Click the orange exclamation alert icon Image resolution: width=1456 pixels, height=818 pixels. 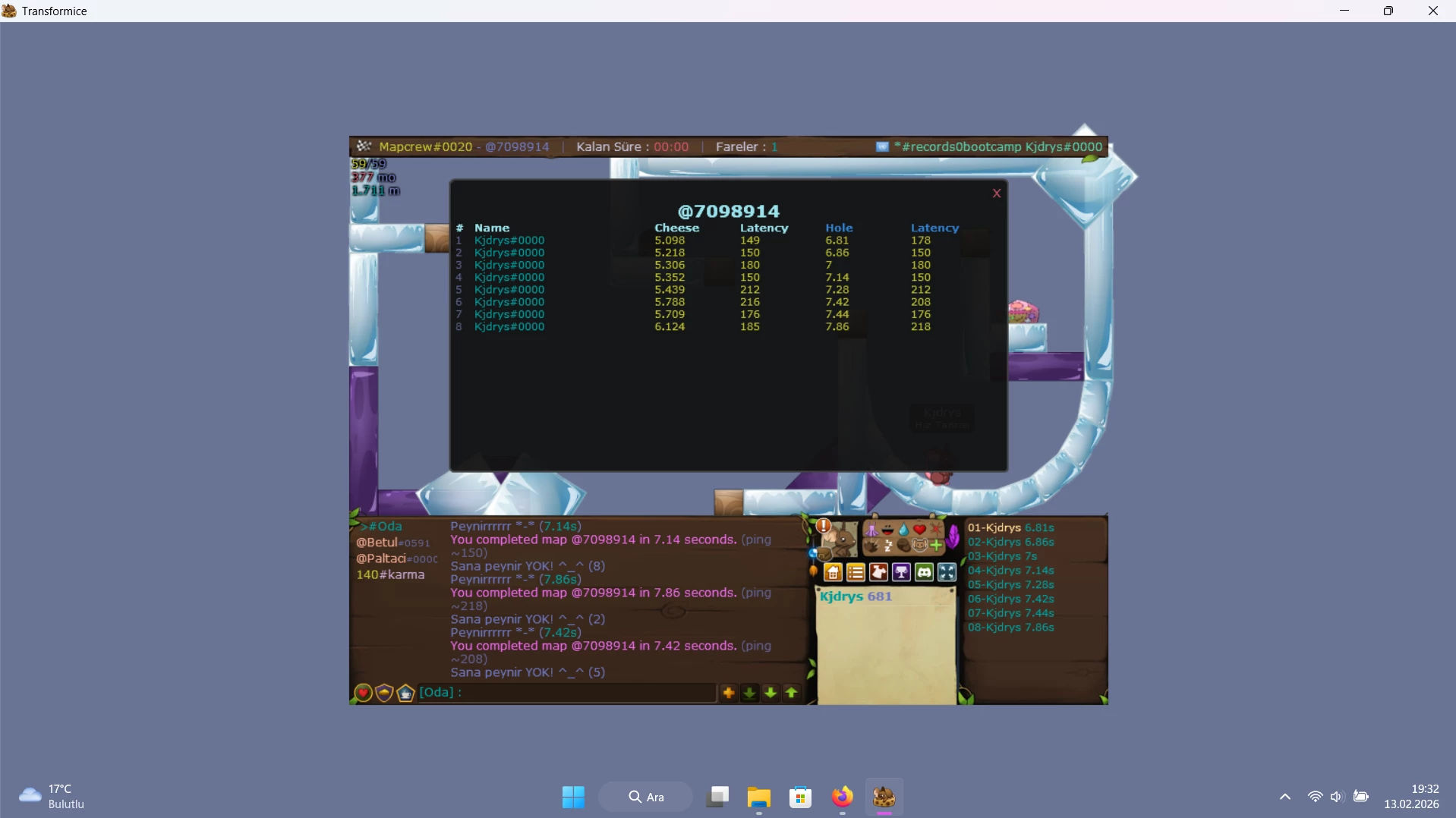coord(824,525)
